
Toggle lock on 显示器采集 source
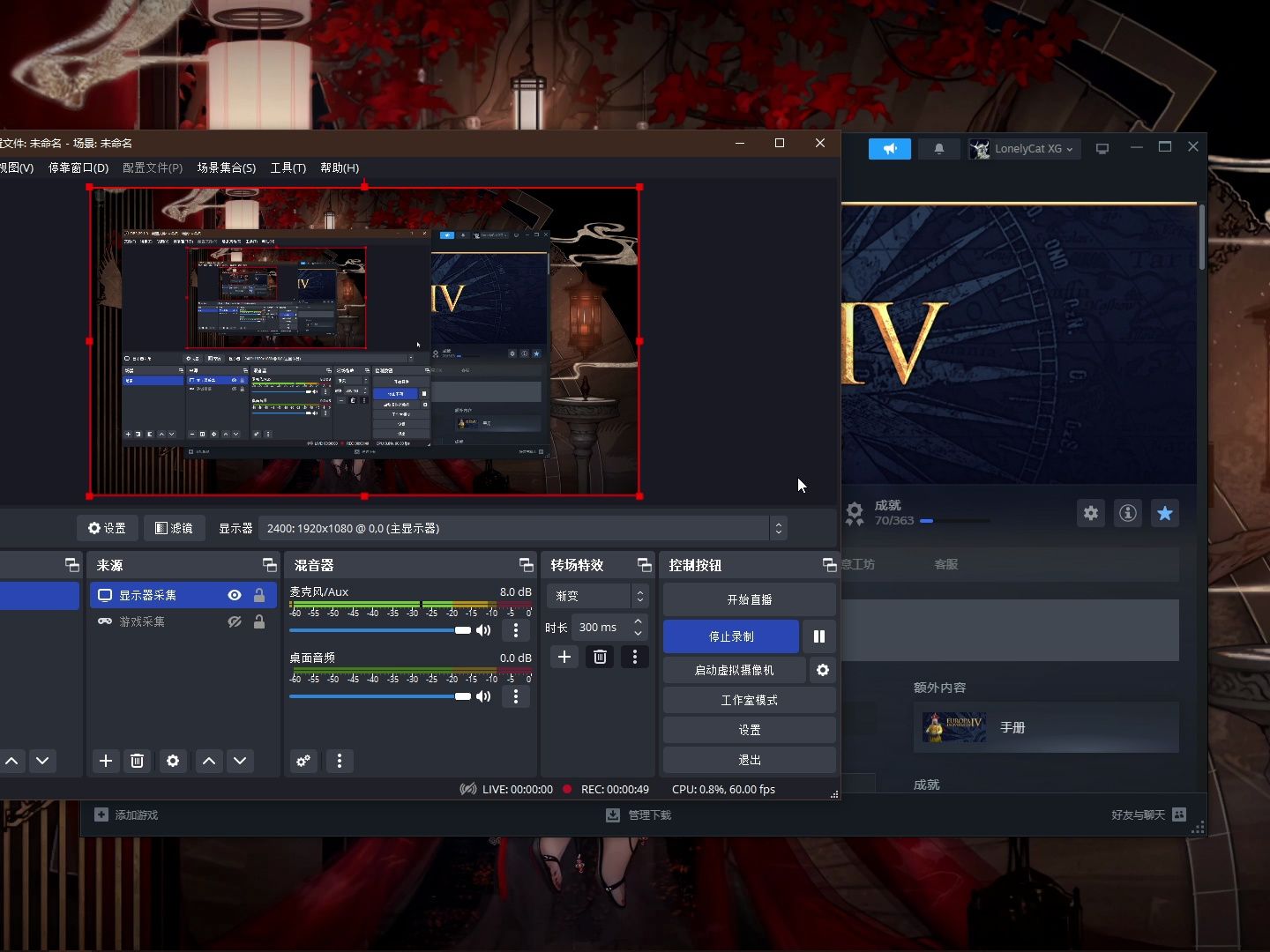(259, 595)
